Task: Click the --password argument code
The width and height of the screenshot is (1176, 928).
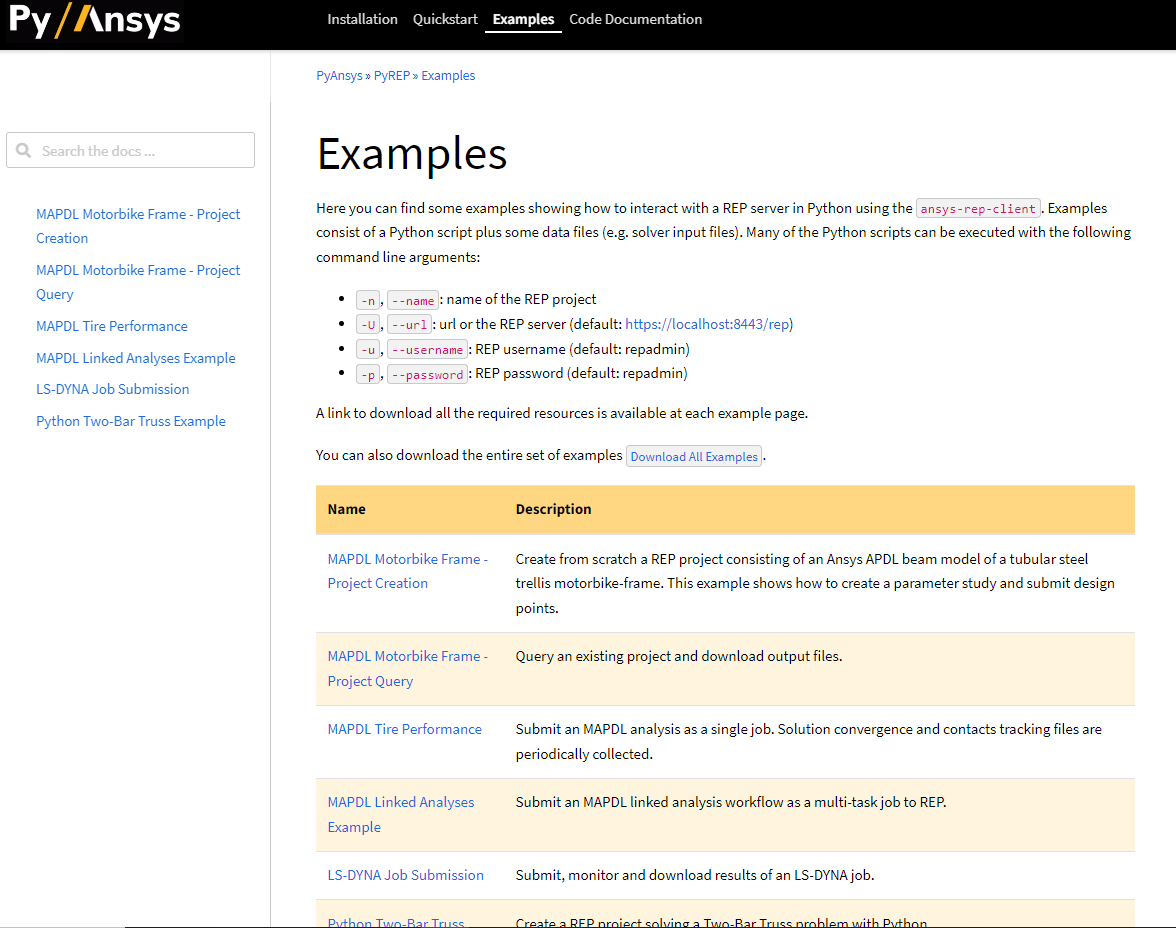Action: pyautogui.click(x=428, y=374)
